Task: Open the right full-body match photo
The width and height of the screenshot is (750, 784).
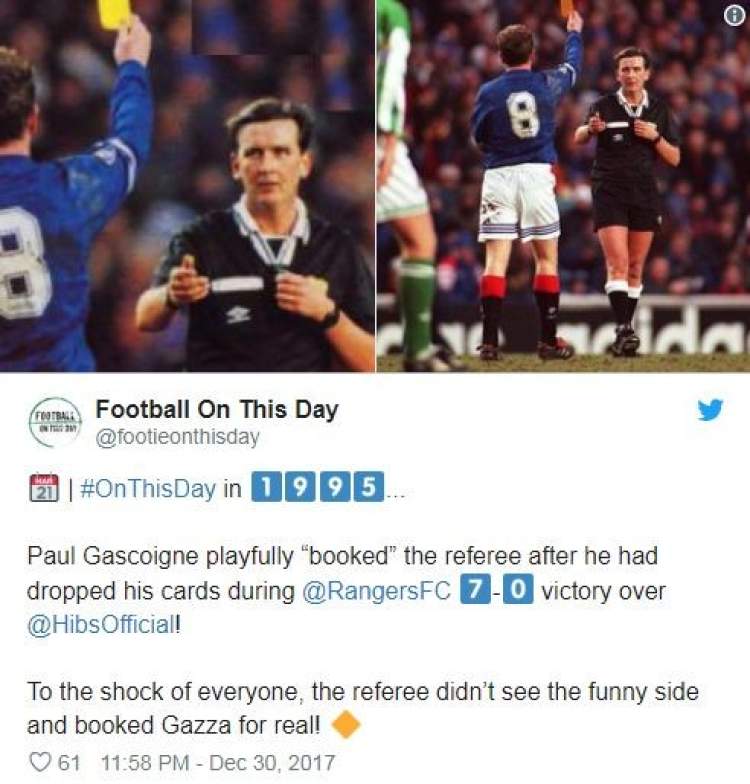Action: point(564,186)
